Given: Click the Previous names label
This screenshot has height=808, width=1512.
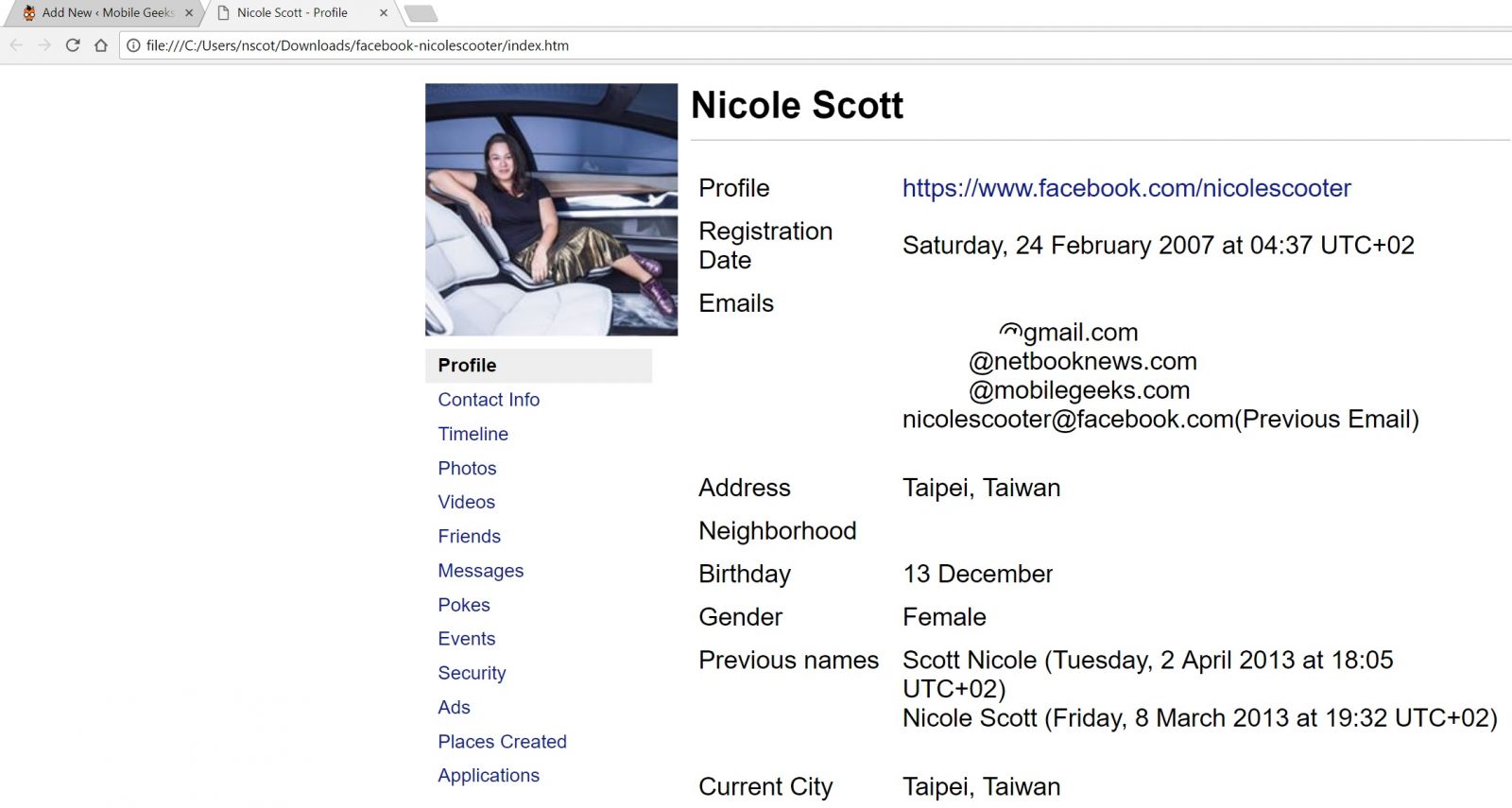Looking at the screenshot, I should pyautogui.click(x=788, y=660).
